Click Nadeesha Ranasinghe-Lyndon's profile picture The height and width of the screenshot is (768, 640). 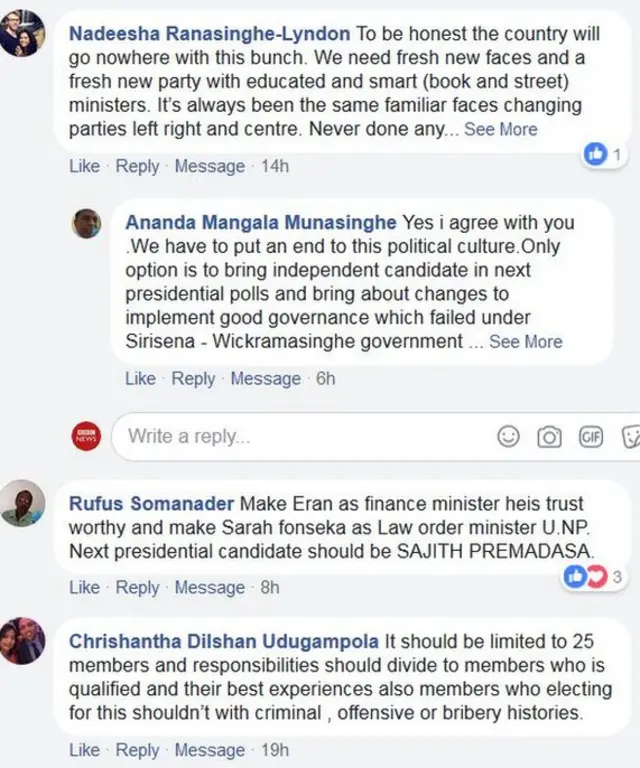pos(24,33)
